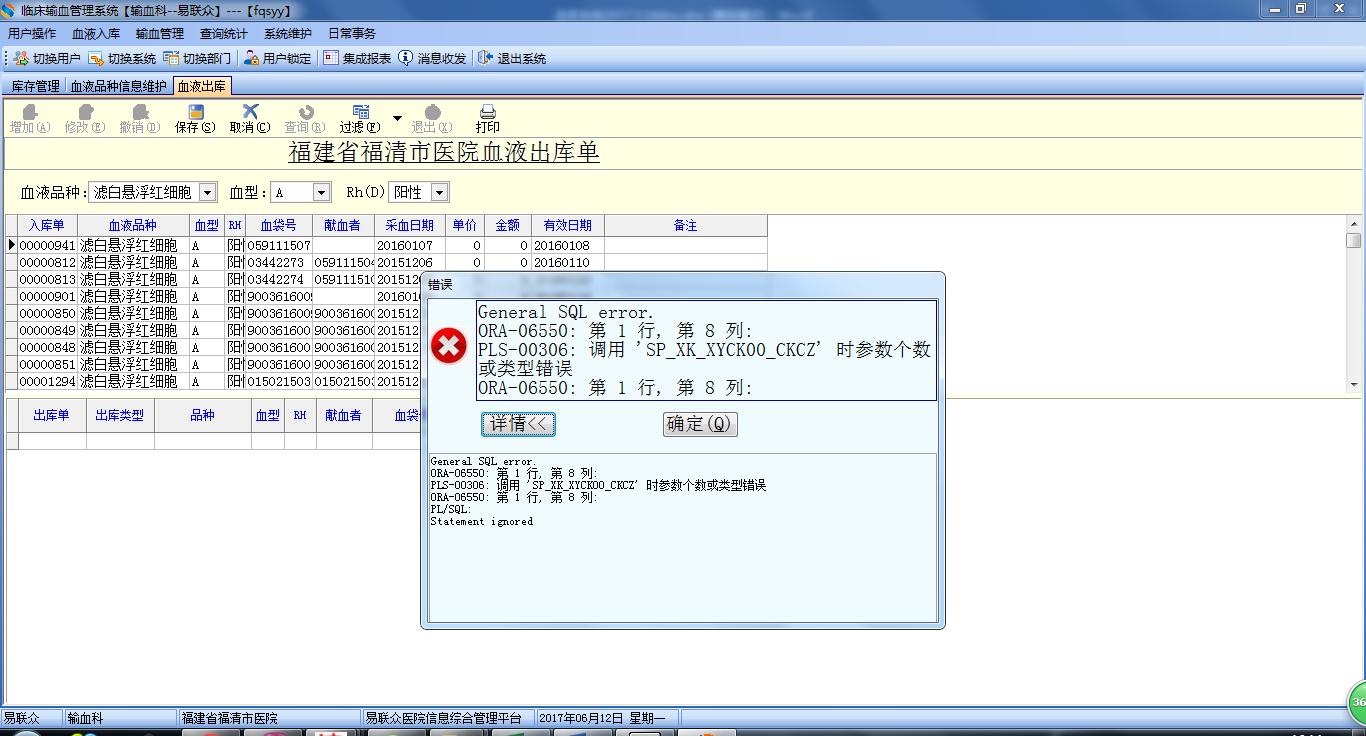Select stock row 00000812
The height and width of the screenshot is (736, 1366).
point(388,262)
